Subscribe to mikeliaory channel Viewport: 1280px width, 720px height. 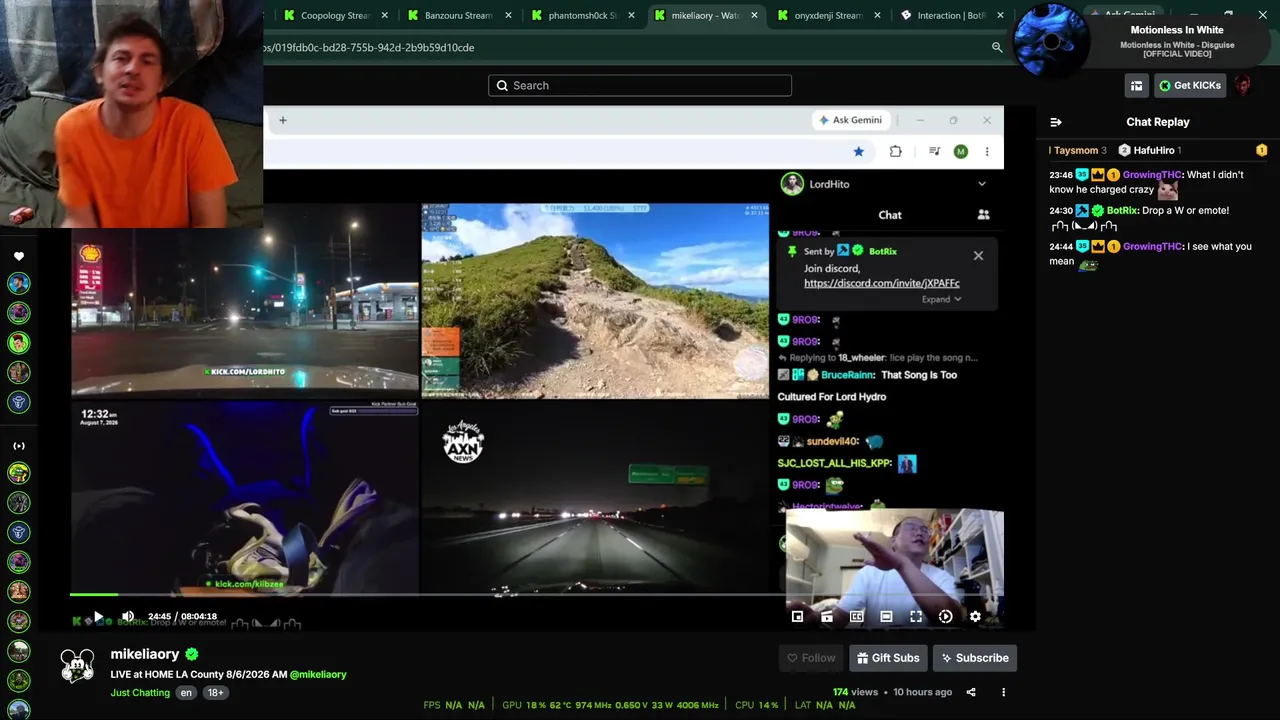(974, 658)
